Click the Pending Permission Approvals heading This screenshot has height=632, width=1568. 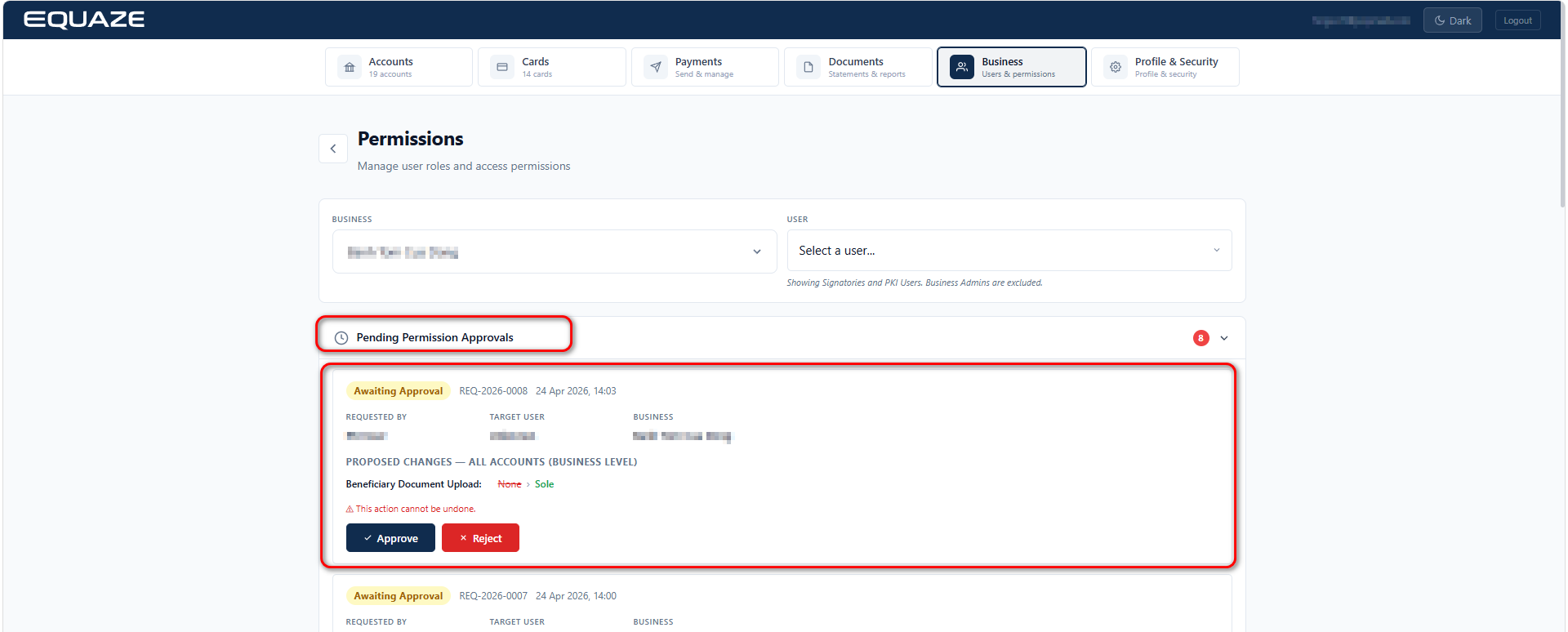click(x=434, y=338)
